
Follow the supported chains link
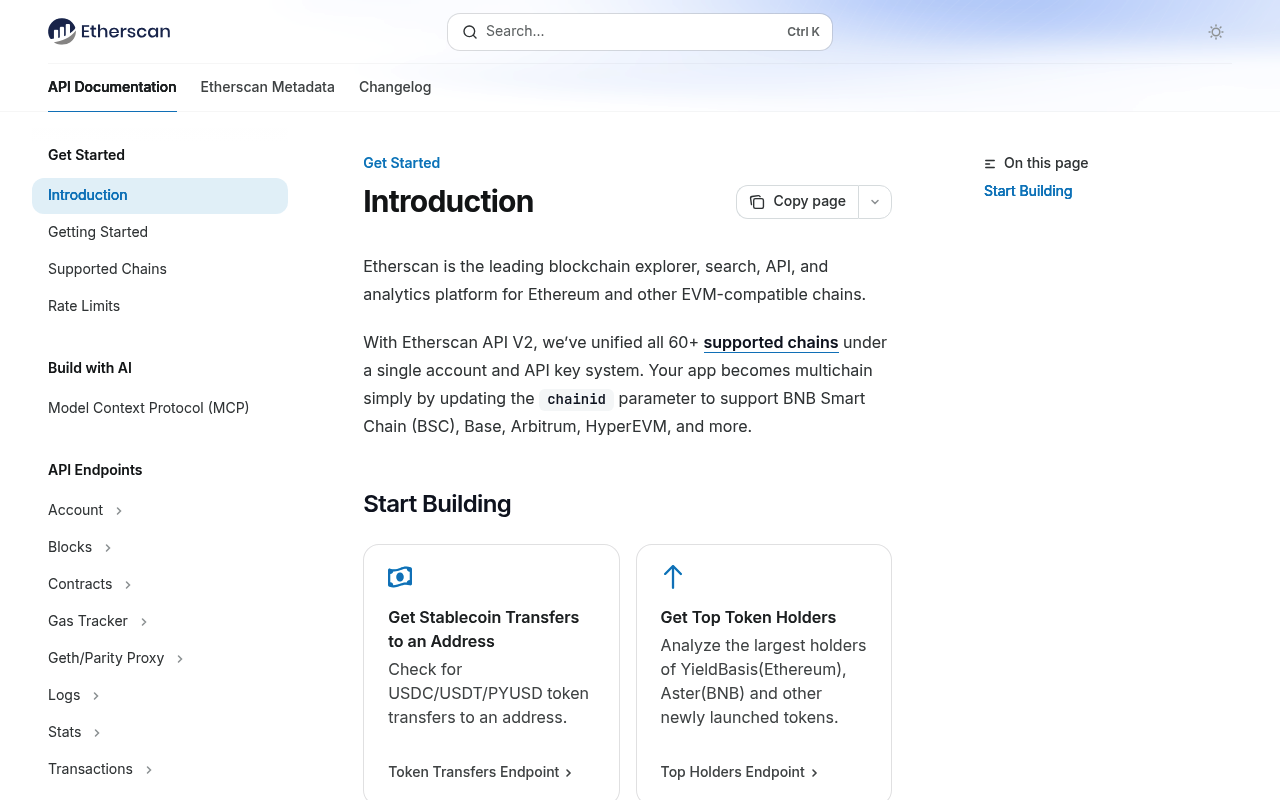(x=771, y=342)
